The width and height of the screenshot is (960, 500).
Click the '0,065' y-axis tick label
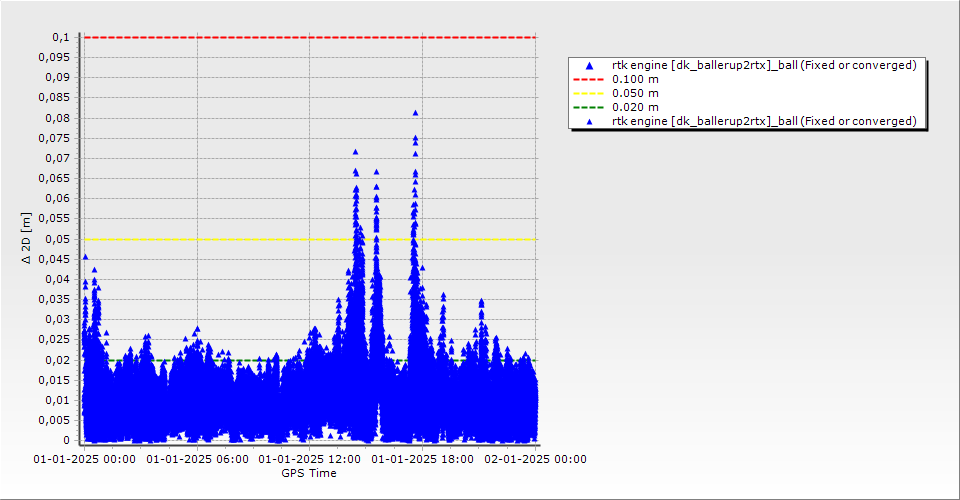click(54, 179)
